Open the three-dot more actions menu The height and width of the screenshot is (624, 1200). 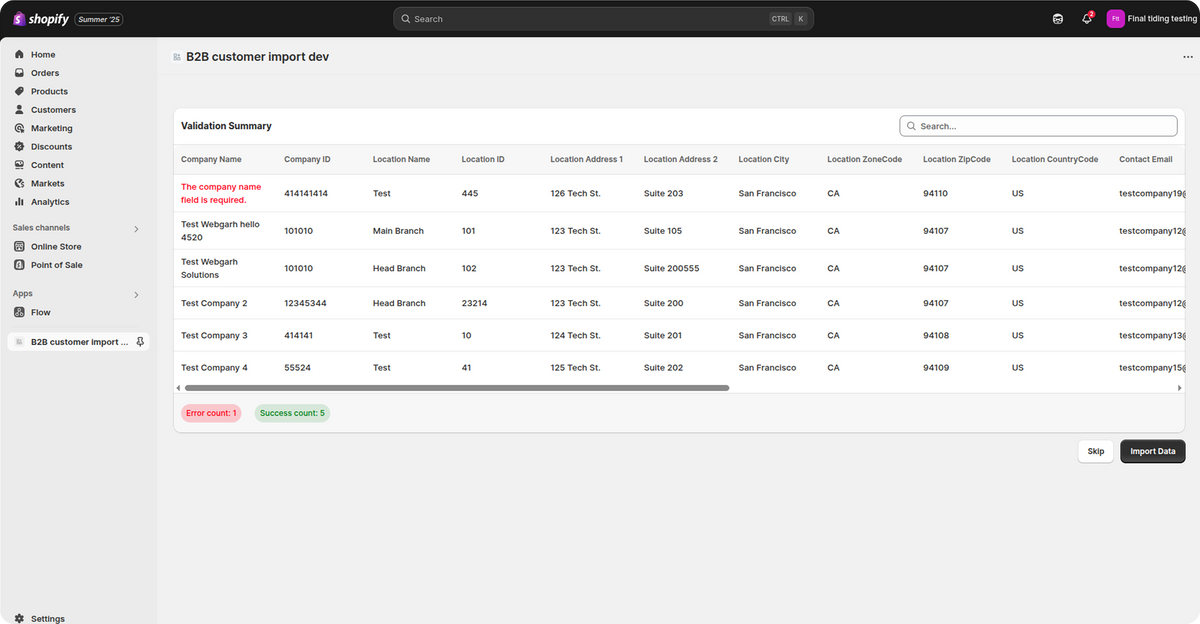(1188, 58)
